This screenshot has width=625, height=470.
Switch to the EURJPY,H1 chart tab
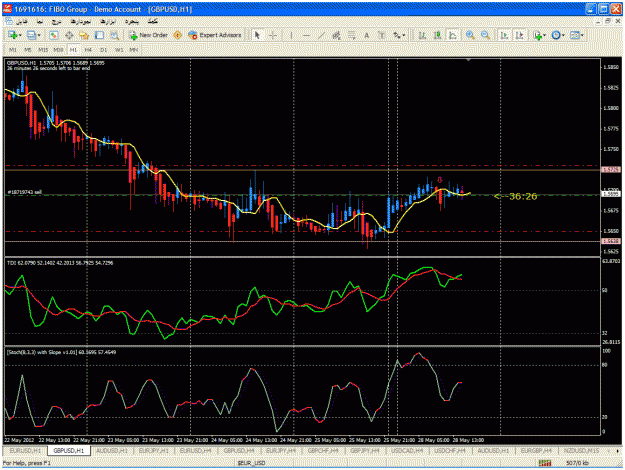[153, 450]
